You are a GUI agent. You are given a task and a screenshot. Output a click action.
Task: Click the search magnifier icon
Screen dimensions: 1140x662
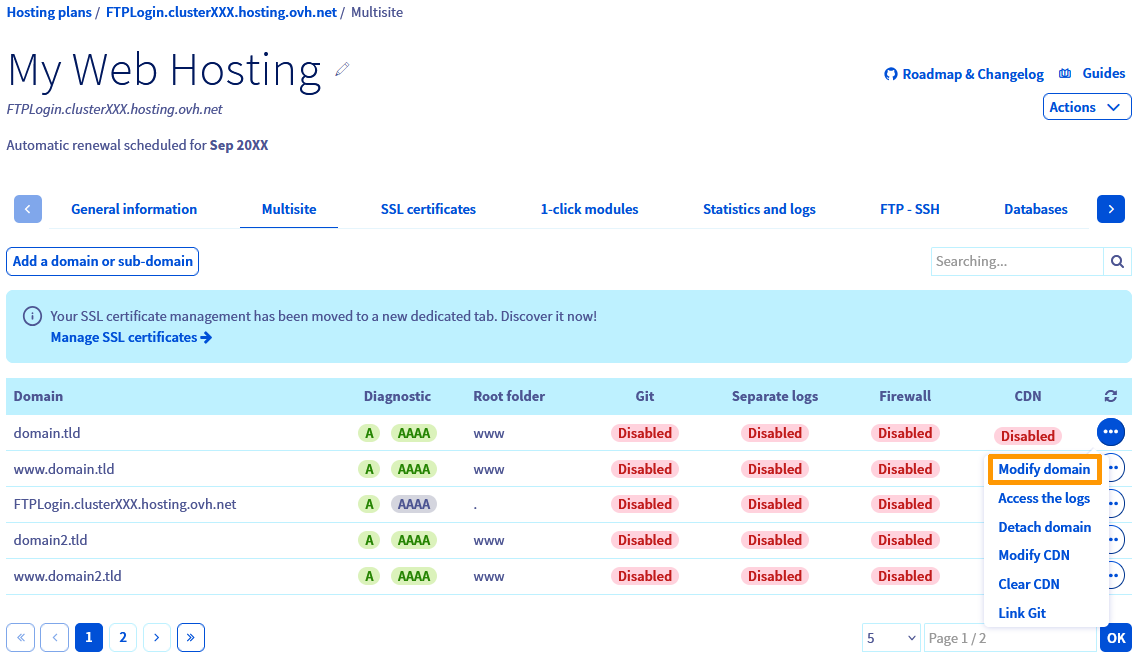click(x=1117, y=261)
